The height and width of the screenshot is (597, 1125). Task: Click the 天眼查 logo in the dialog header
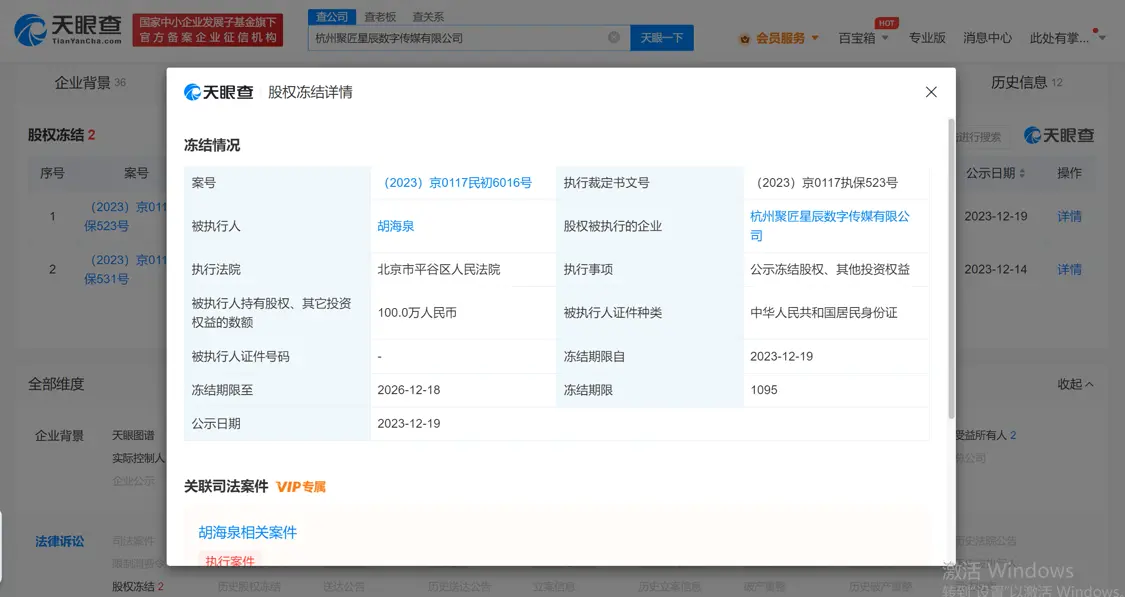219,92
